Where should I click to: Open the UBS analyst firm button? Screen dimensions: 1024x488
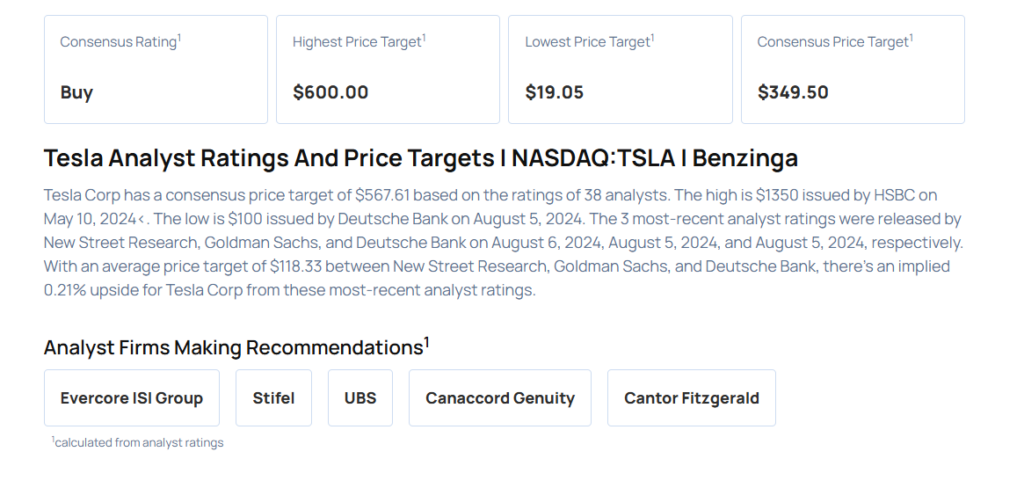point(360,398)
